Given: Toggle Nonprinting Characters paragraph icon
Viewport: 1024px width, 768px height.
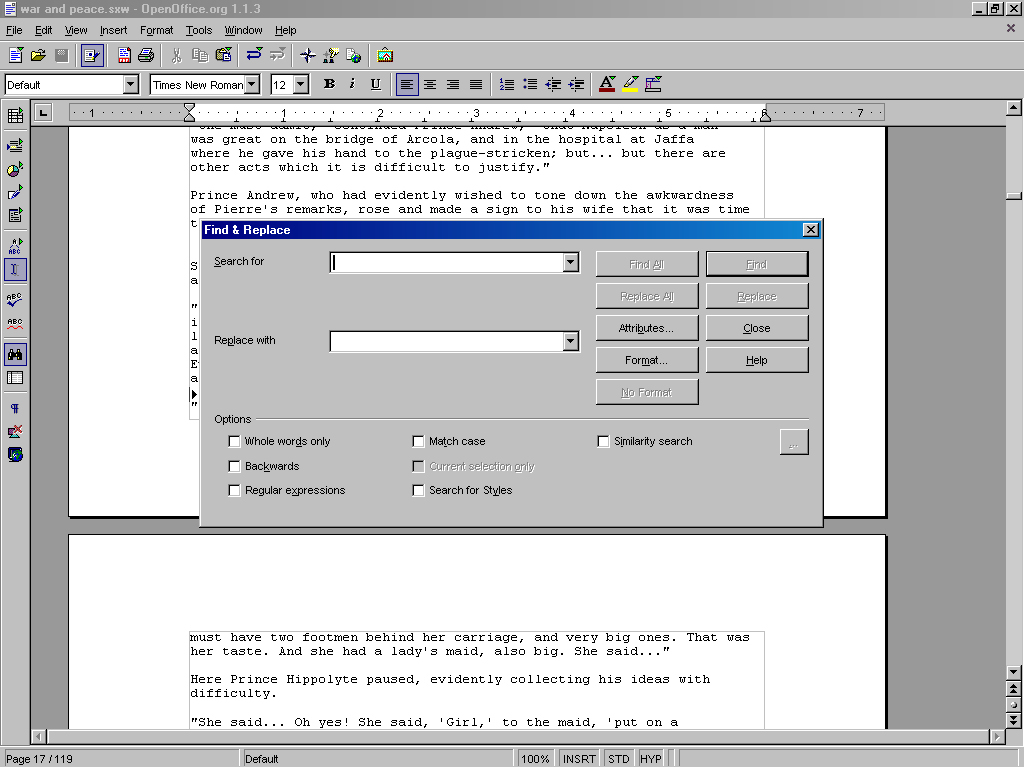Looking at the screenshot, I should (15, 408).
